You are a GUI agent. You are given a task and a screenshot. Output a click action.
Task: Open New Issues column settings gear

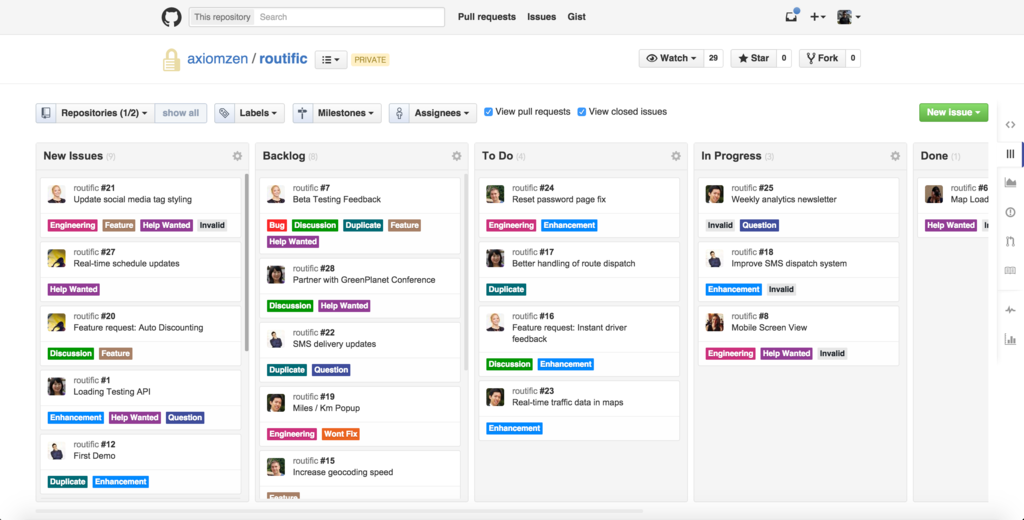click(237, 156)
